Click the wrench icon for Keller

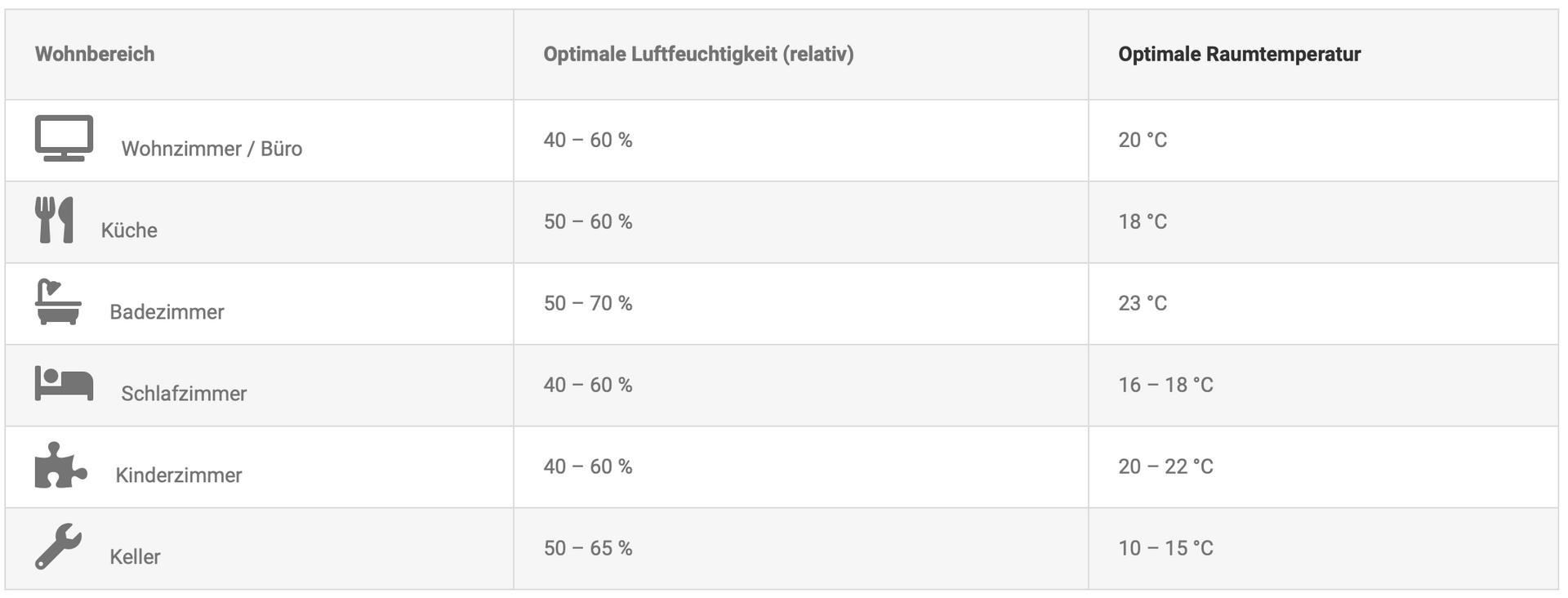[x=58, y=546]
